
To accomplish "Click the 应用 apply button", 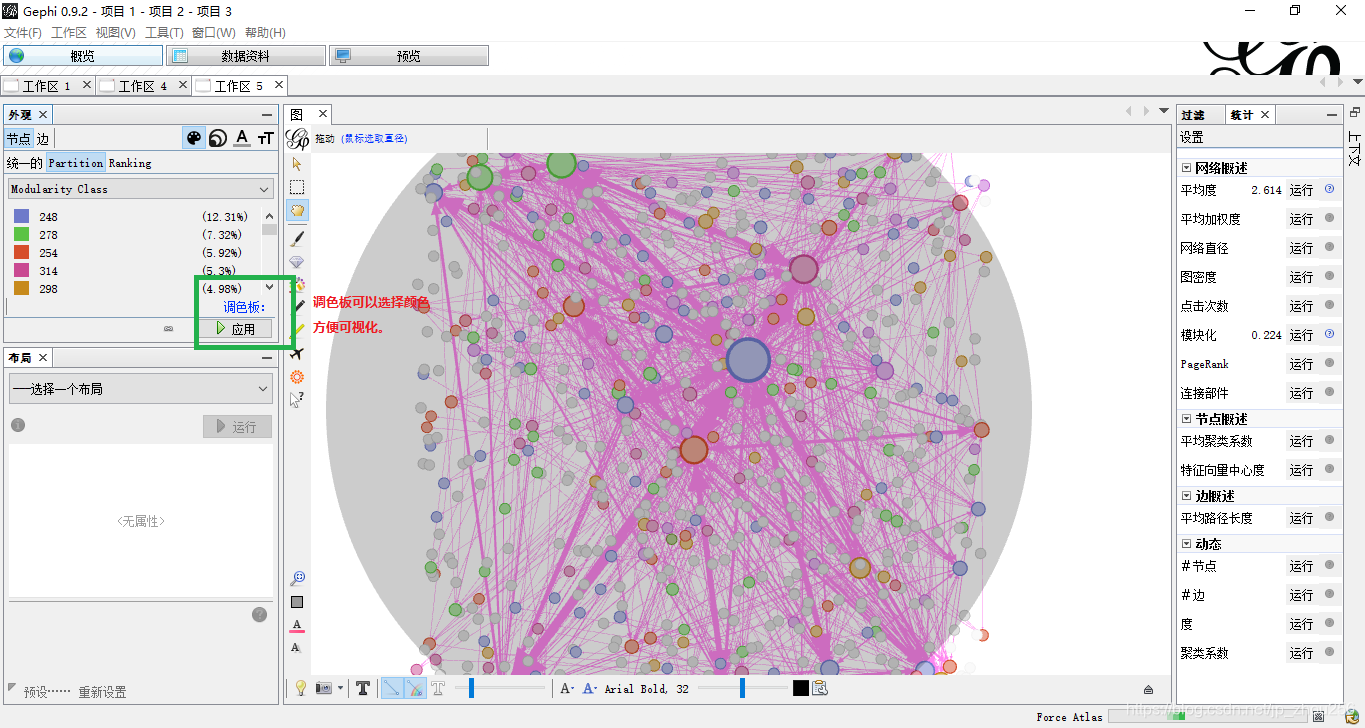I will pos(236,329).
